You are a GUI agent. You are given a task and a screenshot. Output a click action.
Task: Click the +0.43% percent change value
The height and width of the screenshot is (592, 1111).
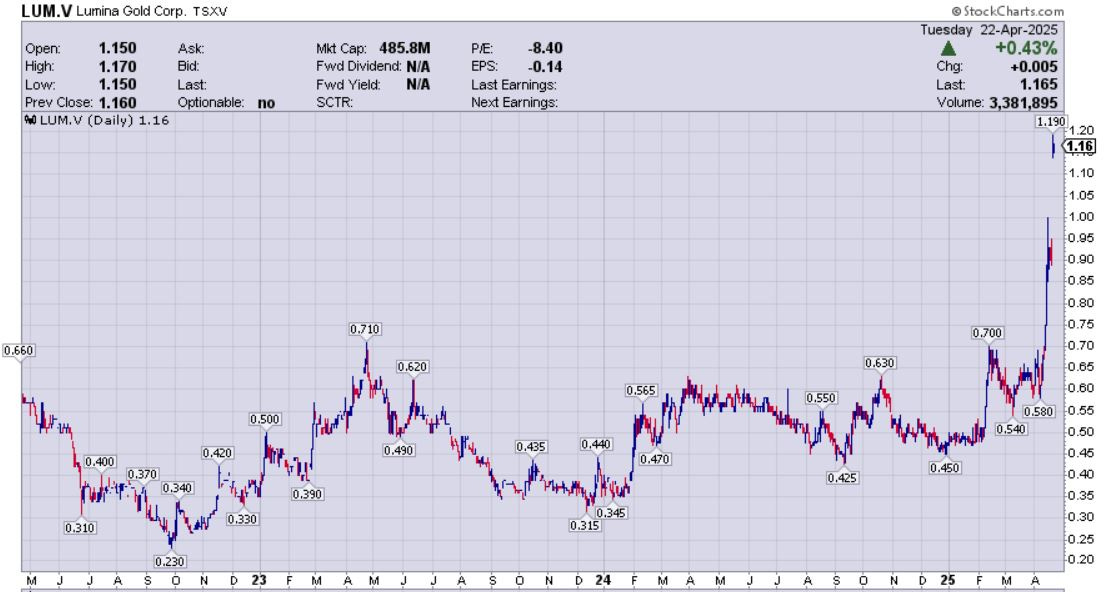pos(1026,48)
